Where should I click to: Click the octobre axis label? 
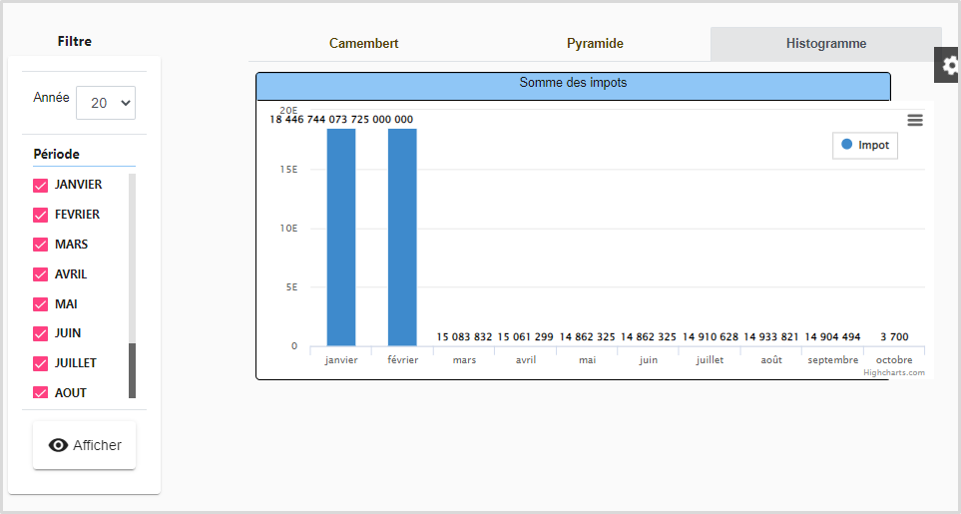coord(894,360)
